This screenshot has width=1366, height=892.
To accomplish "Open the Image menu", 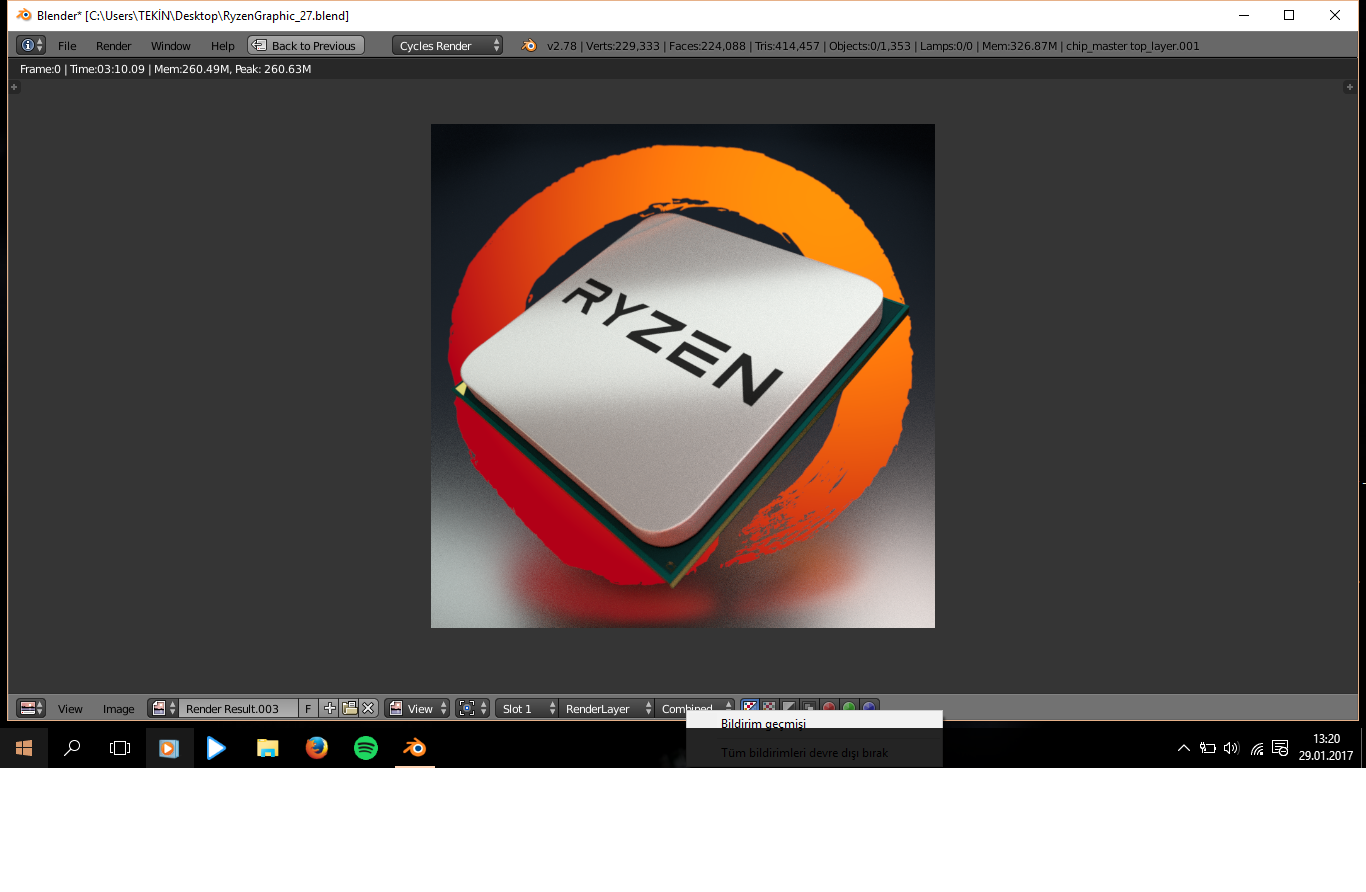I will coord(118,709).
